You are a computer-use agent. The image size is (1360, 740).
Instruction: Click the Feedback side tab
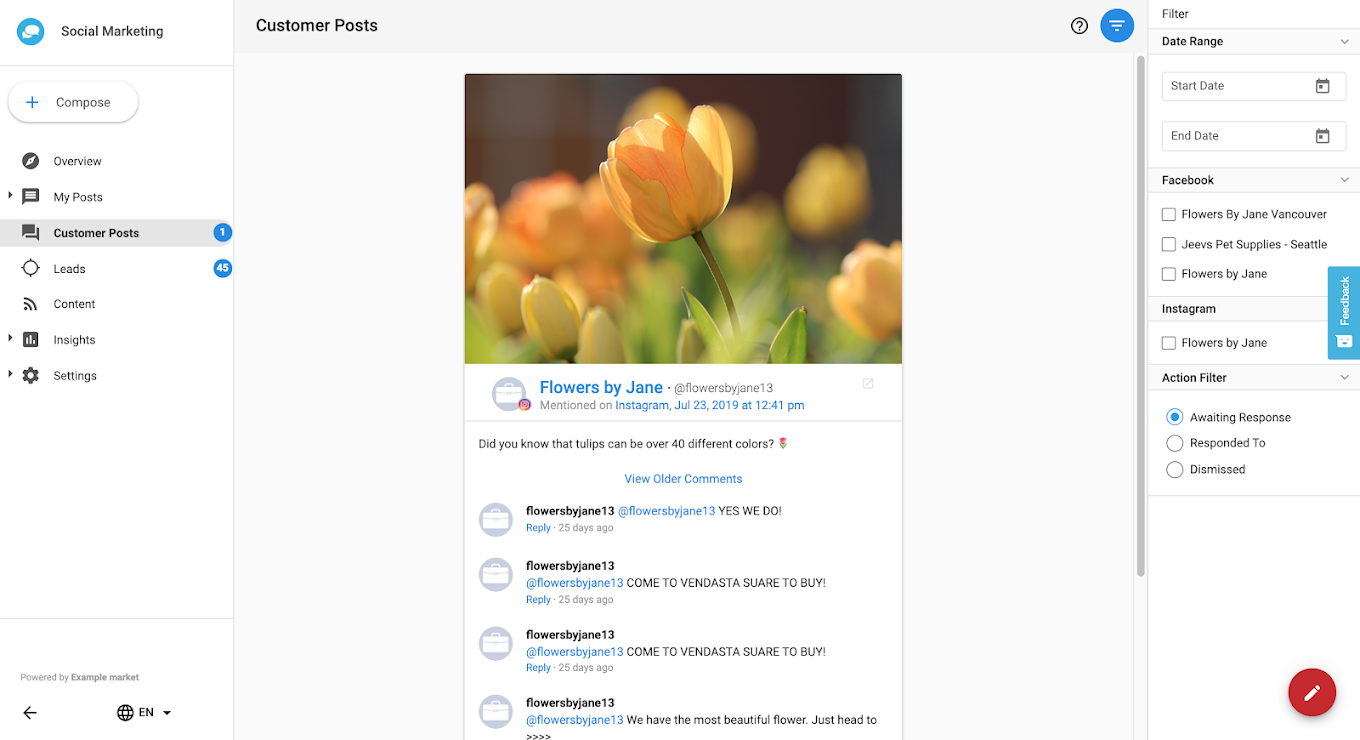(1343, 312)
